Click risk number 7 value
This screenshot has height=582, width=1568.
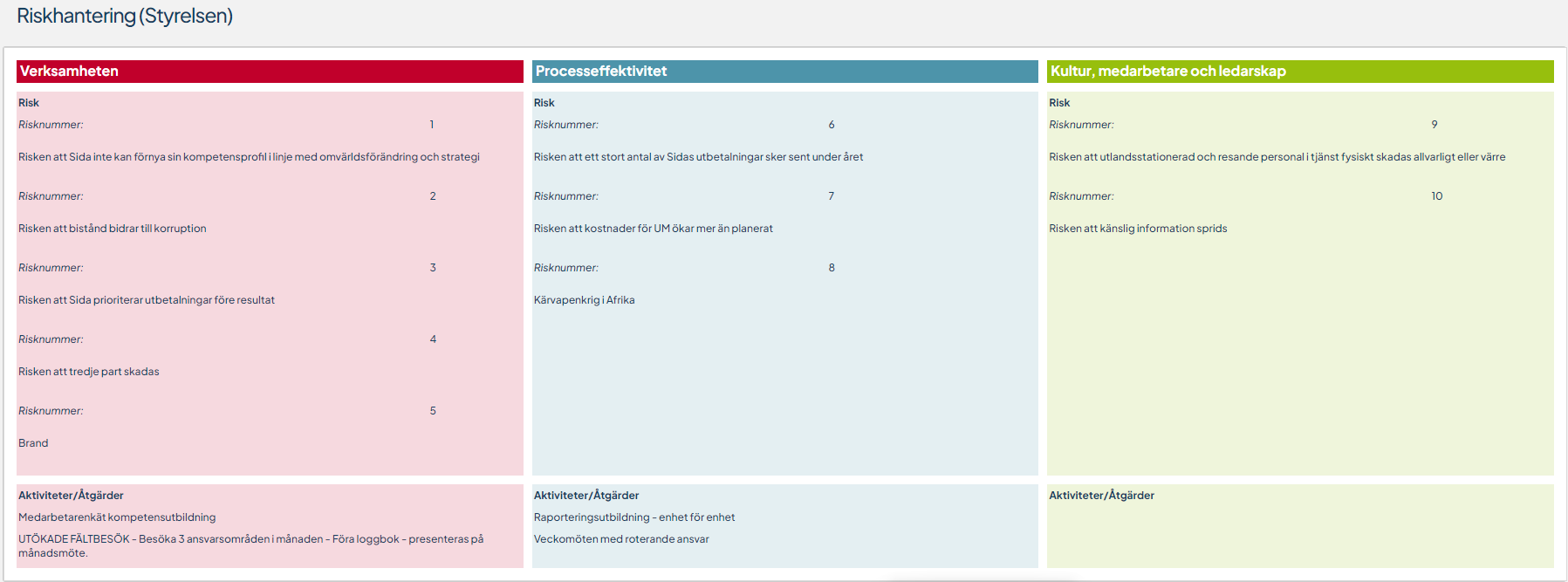click(x=832, y=196)
